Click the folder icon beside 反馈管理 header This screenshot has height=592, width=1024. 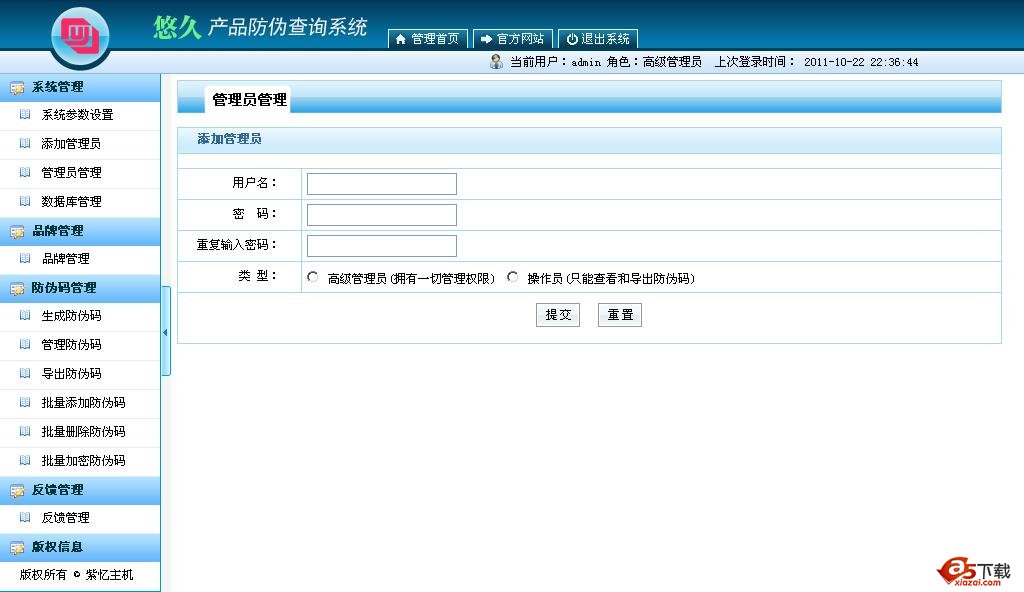[x=17, y=490]
